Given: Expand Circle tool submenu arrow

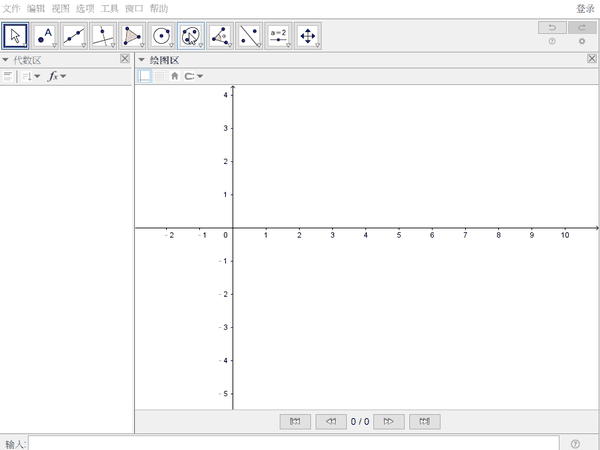Looking at the screenshot, I should tap(171, 46).
